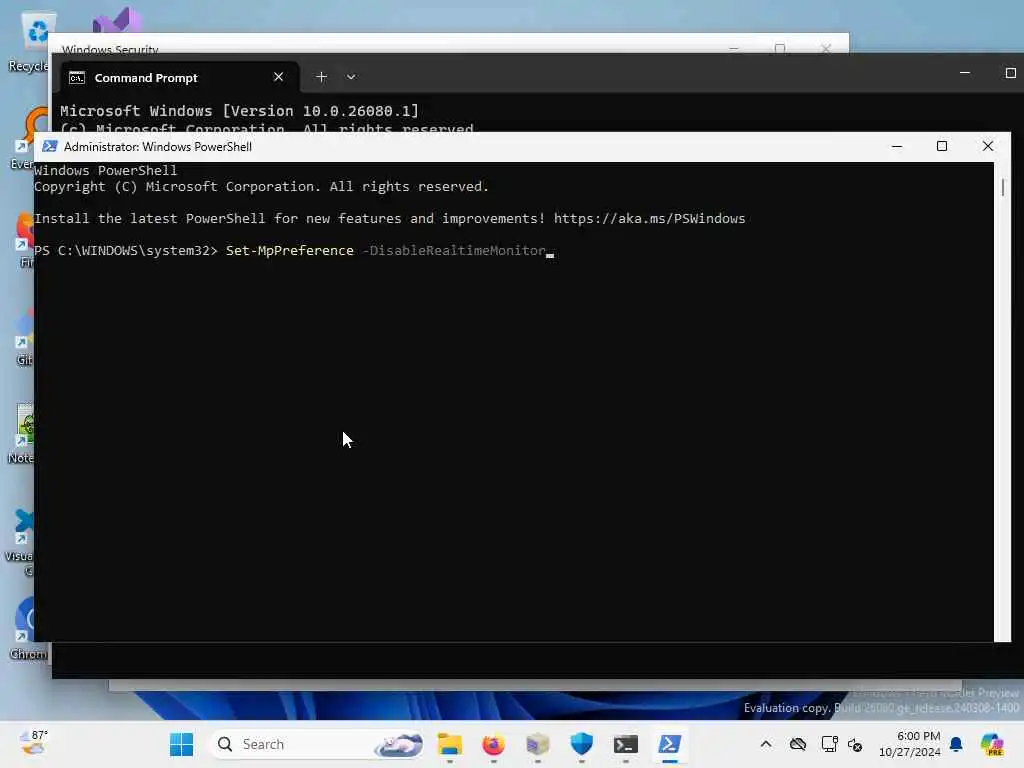
Task: Click the search highlight image in taskbar
Action: tap(398, 744)
